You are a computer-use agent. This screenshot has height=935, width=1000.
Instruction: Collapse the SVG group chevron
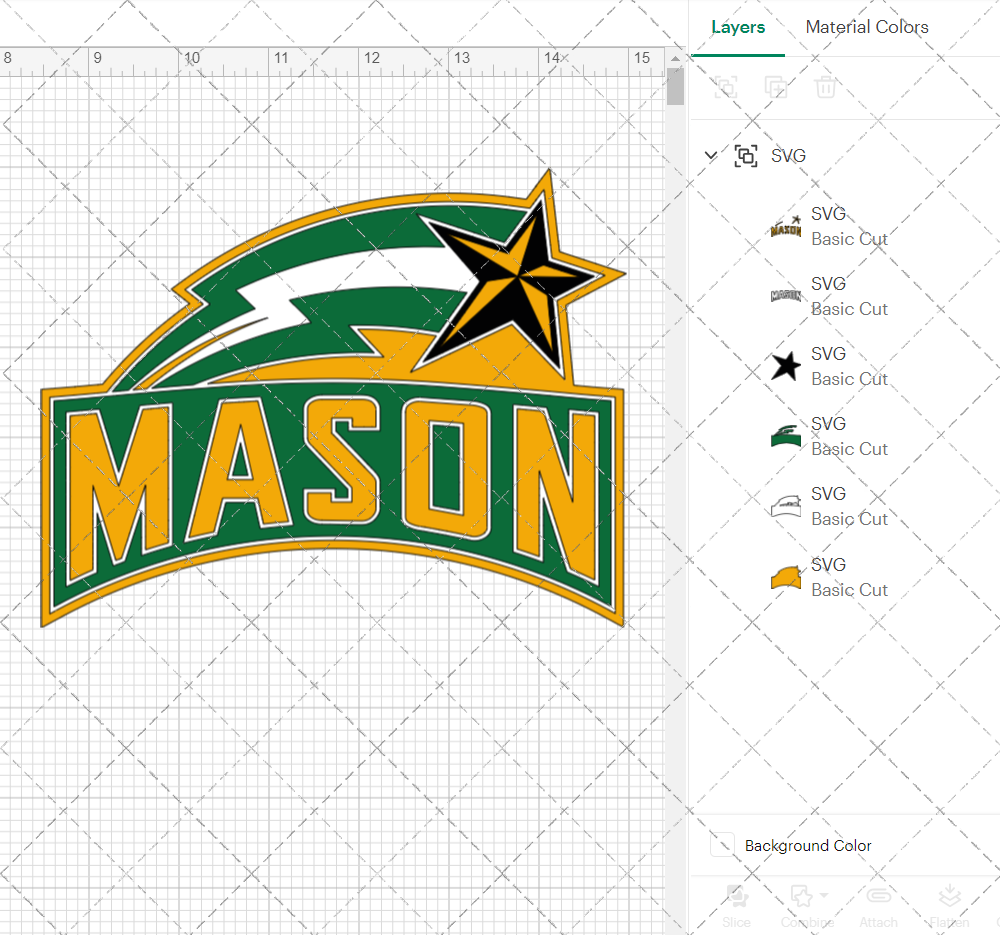[710, 155]
